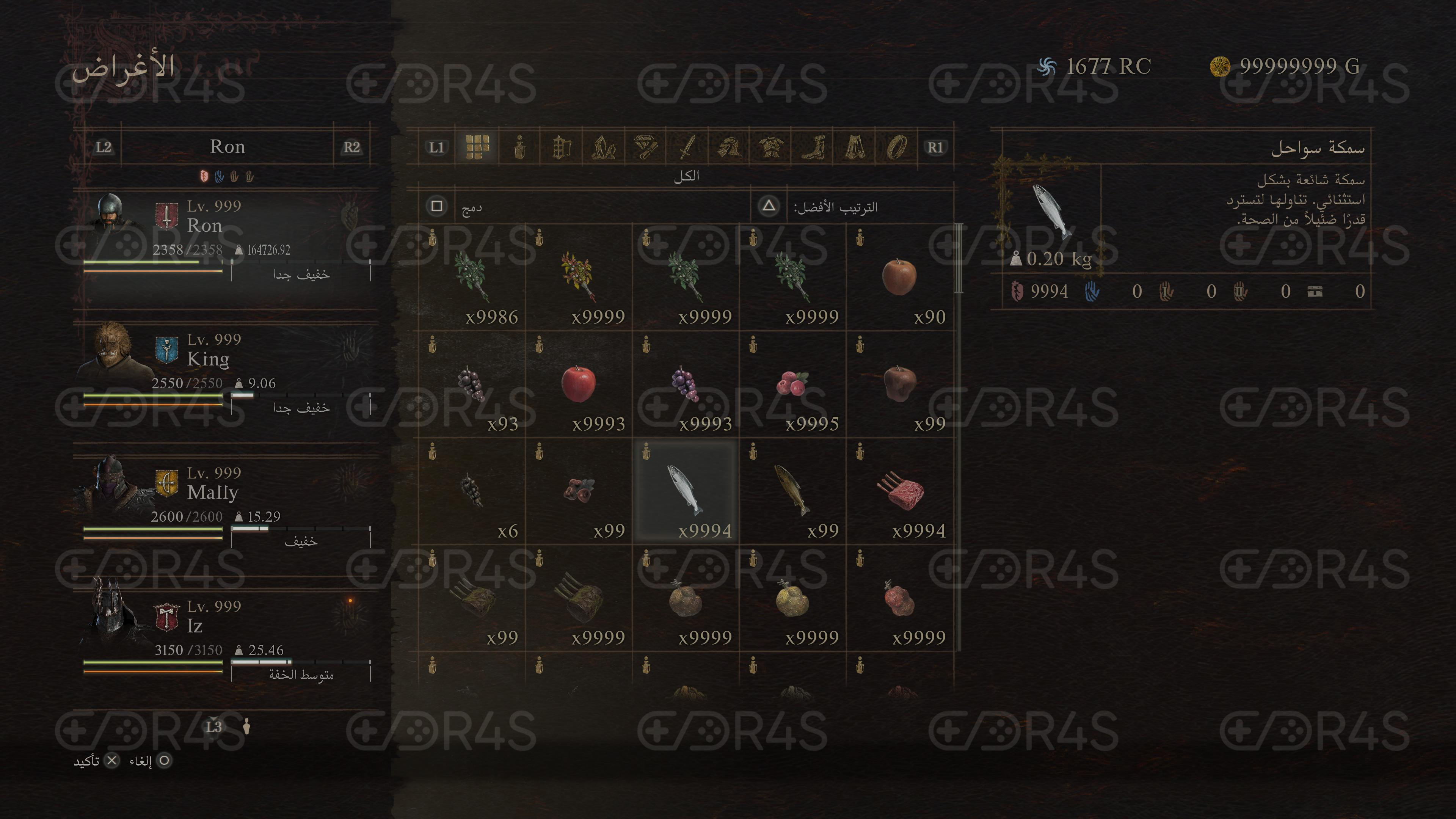The height and width of the screenshot is (819, 1456).
Task: Open the crystal materials category icon
Action: 603,147
